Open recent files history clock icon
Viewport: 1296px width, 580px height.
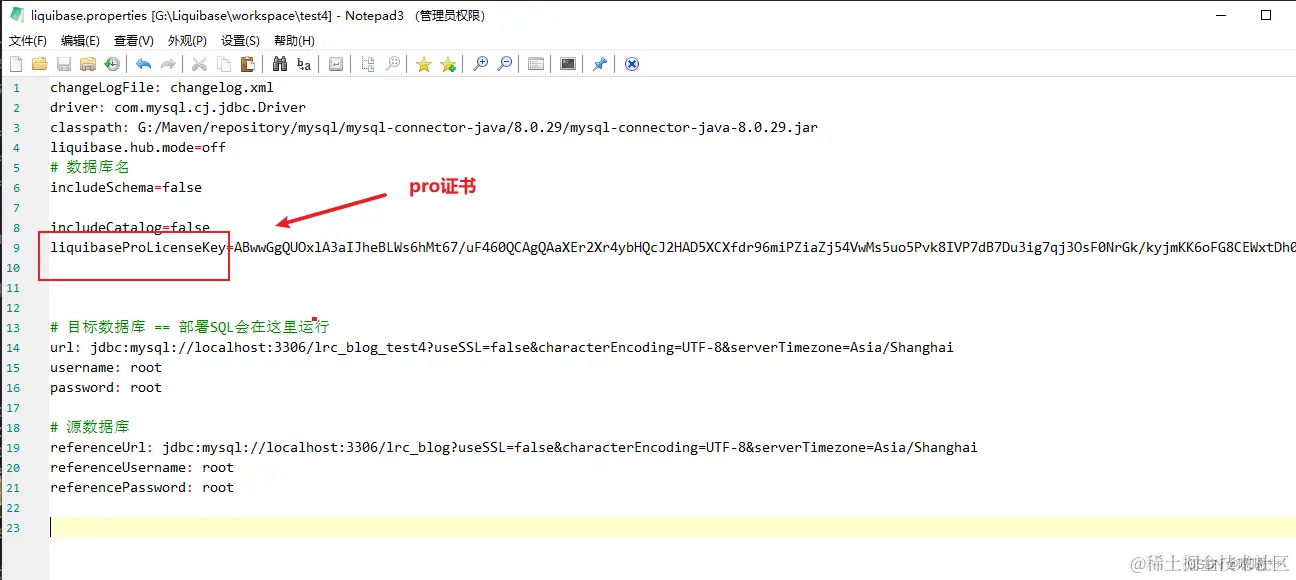(x=112, y=64)
